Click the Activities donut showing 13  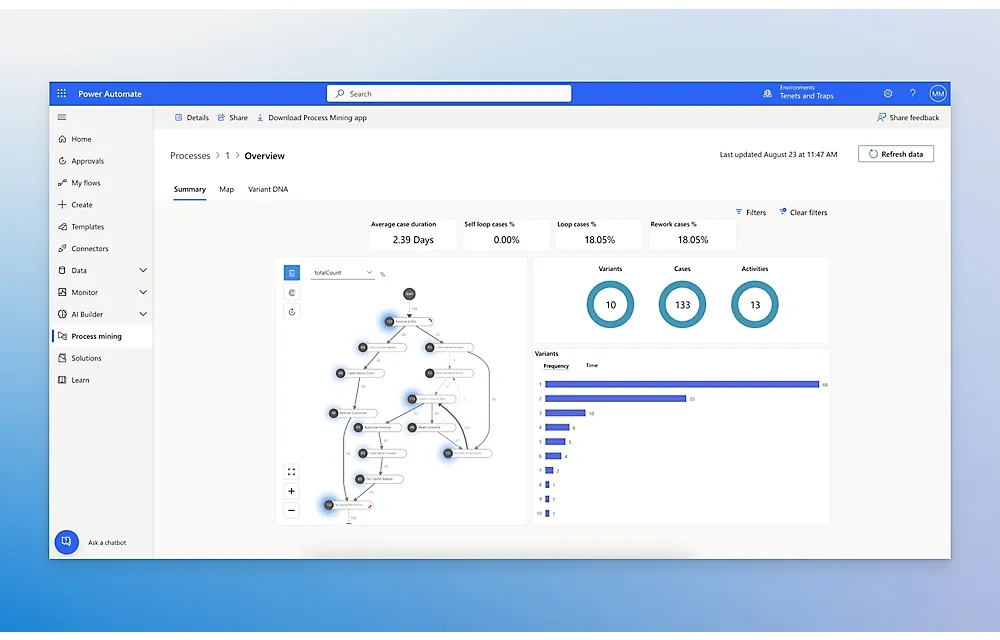(x=754, y=305)
